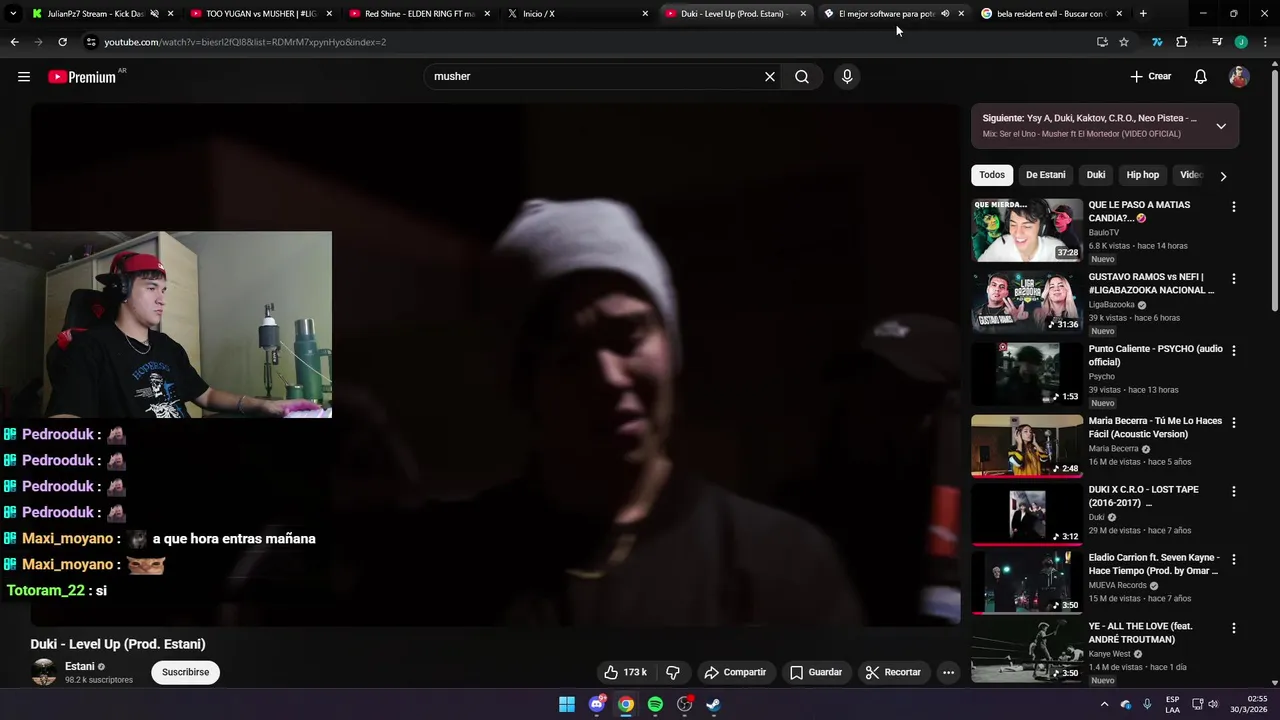Close the TOO YUGAN vs MUSHER tab
Screen dimensions: 1280x720
tap(329, 14)
